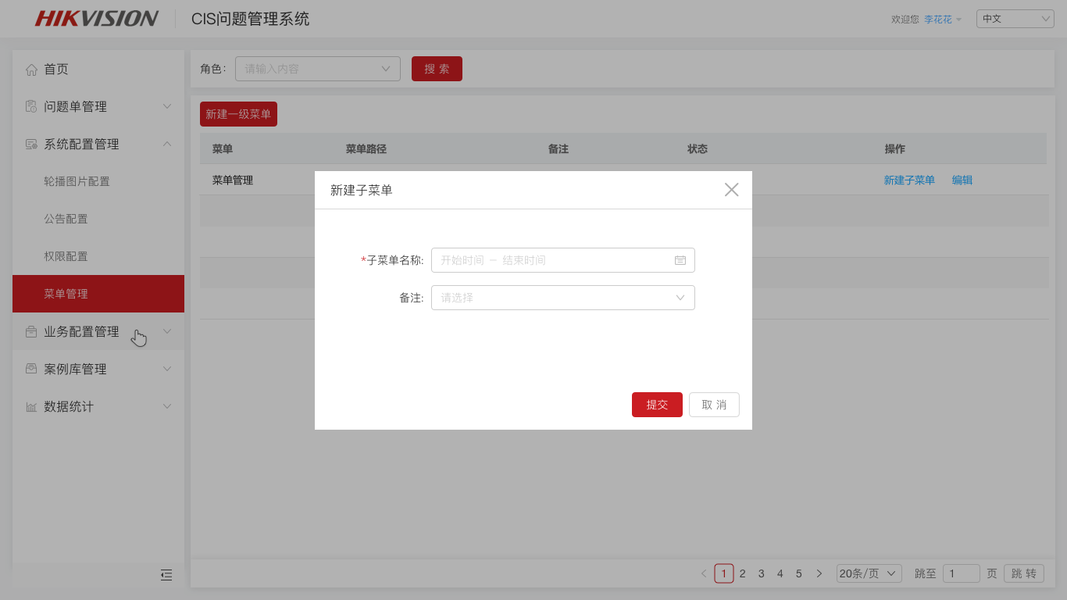
Task: Collapse the 系统配置管理 menu chevron
Action: pyautogui.click(x=167, y=144)
